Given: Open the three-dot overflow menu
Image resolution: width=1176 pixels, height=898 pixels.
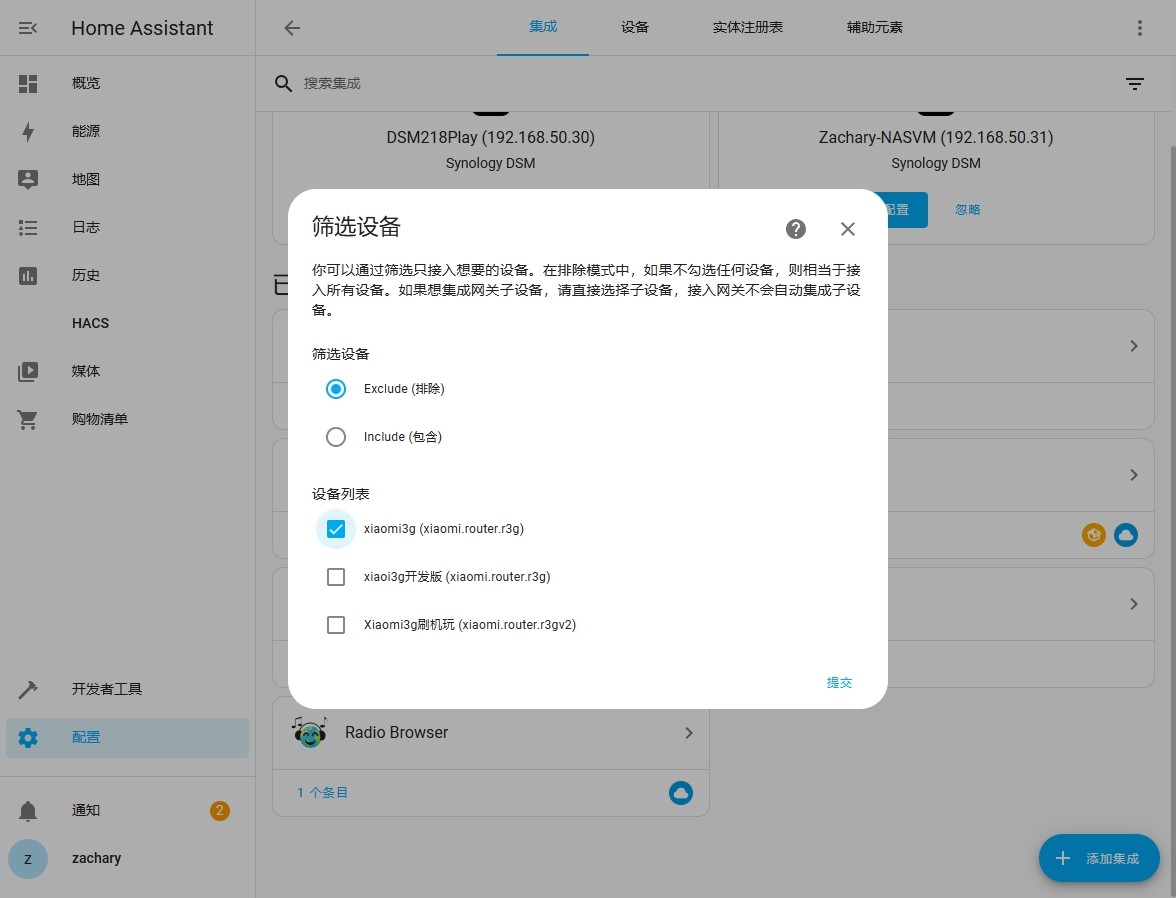Looking at the screenshot, I should coord(1139,27).
